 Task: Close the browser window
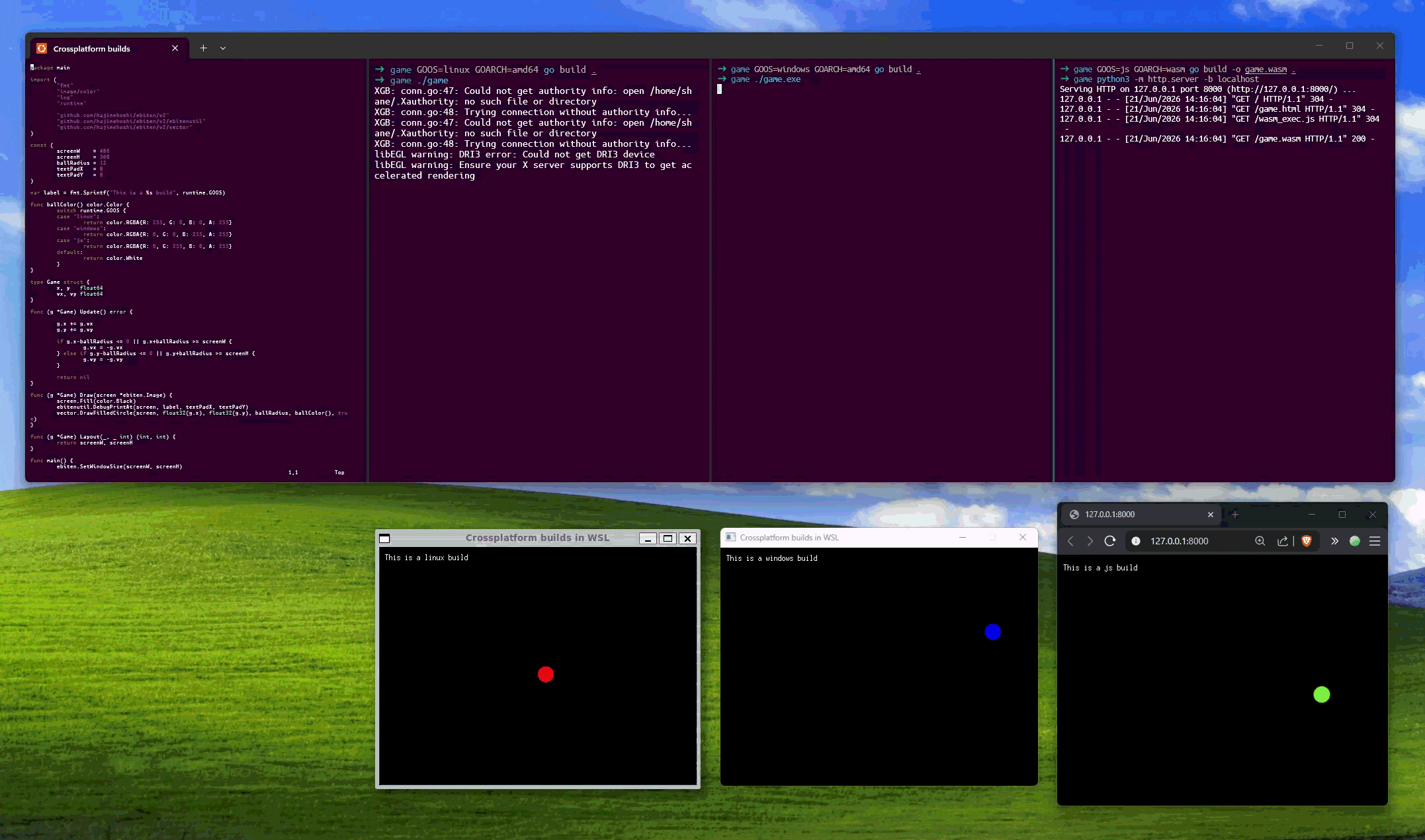pos(1373,515)
